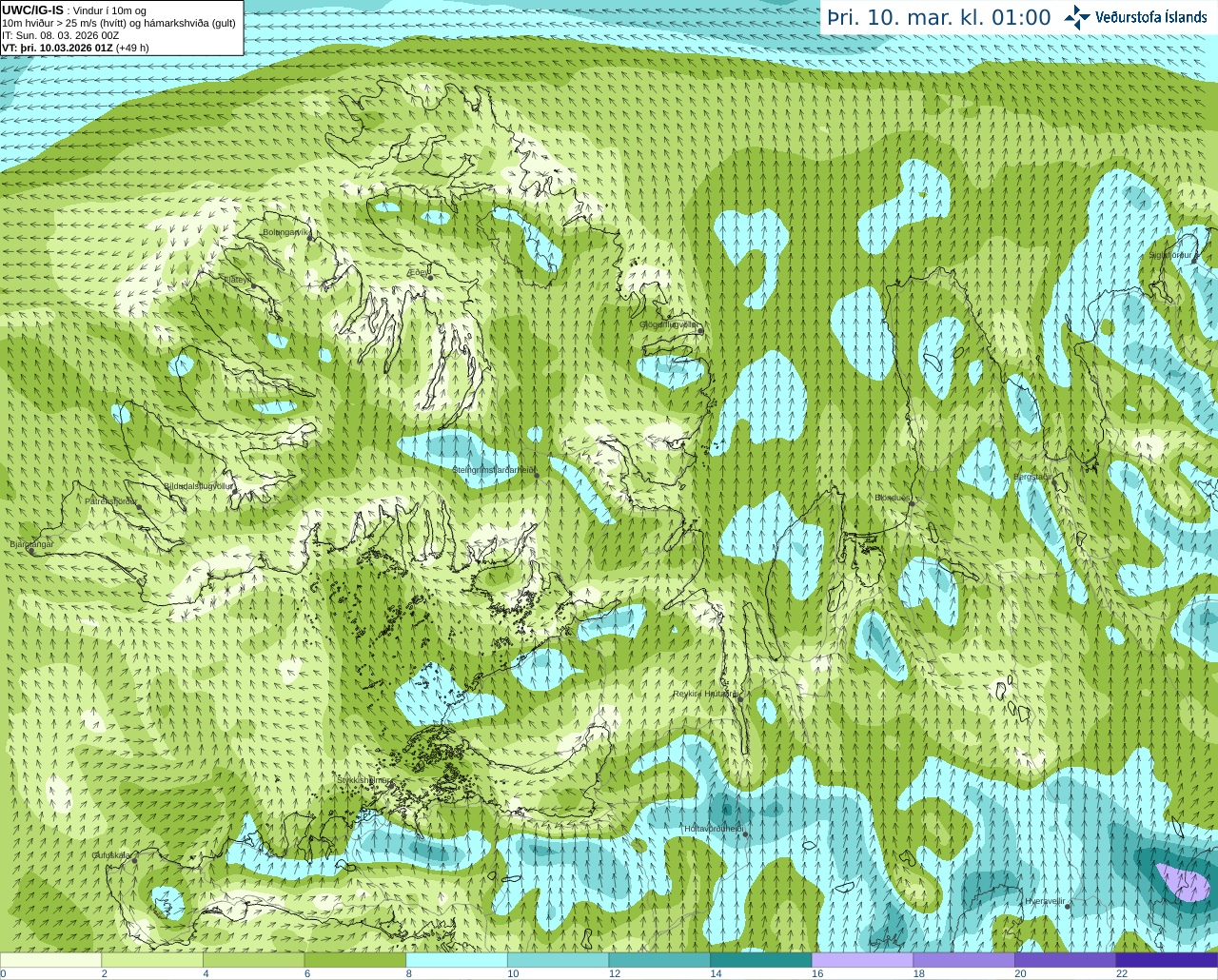The image size is (1218, 980).
Task: Click the 0–2 m/s palest legend swatch
Action: coord(50,960)
